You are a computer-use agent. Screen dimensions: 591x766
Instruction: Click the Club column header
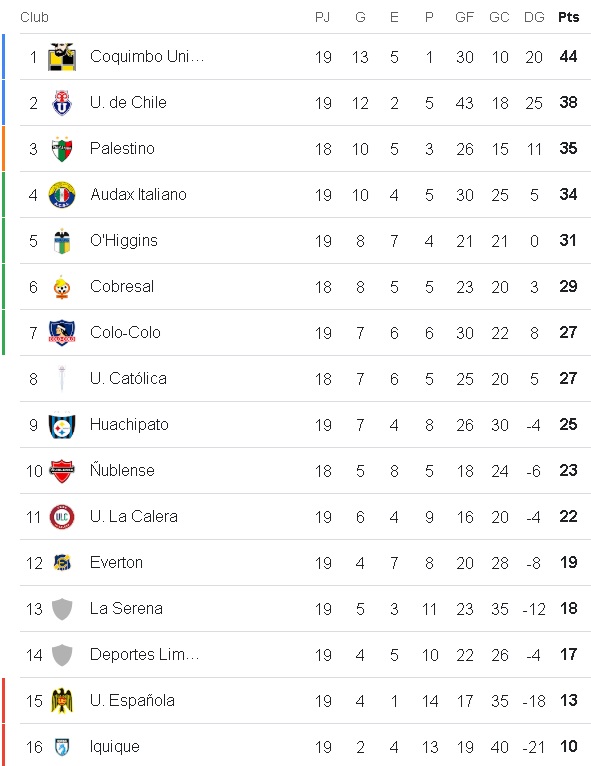tap(34, 17)
